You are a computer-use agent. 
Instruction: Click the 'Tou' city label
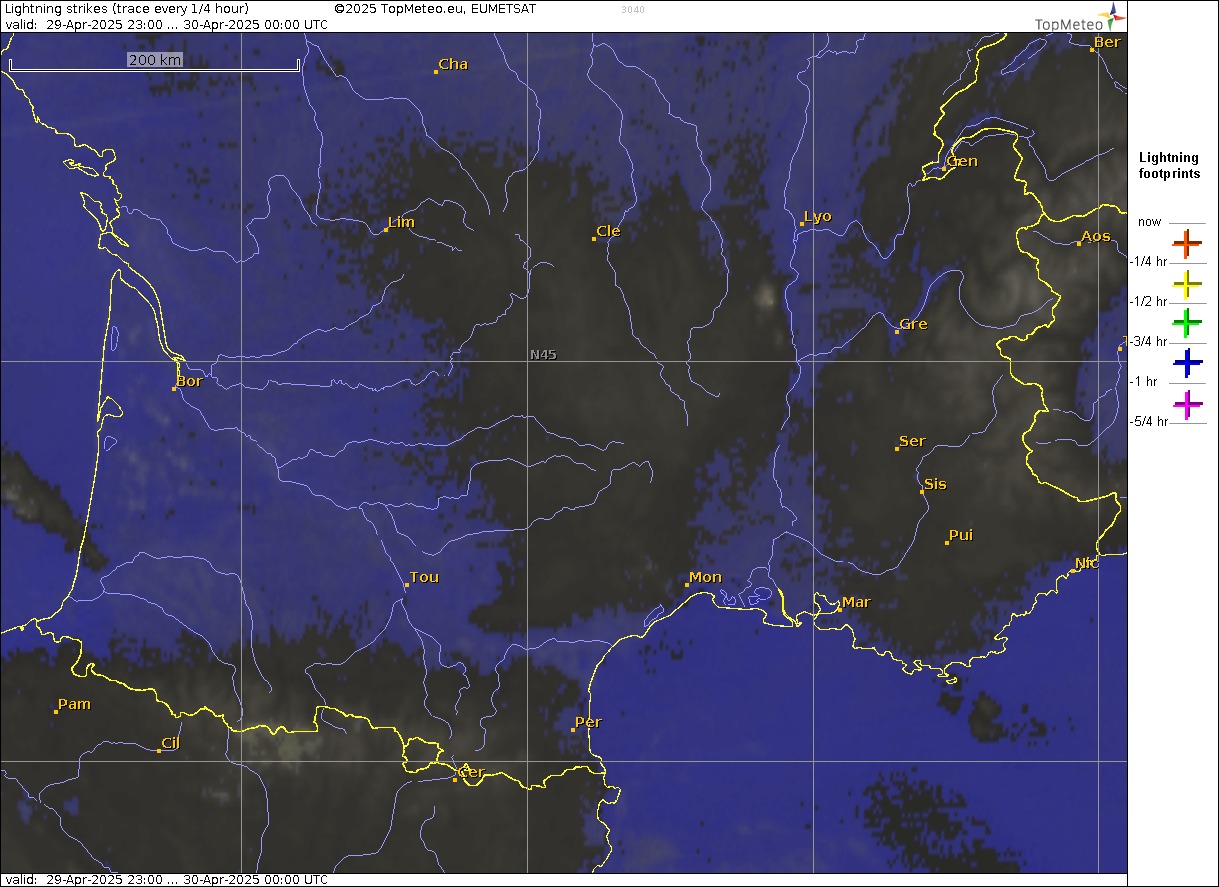[424, 577]
